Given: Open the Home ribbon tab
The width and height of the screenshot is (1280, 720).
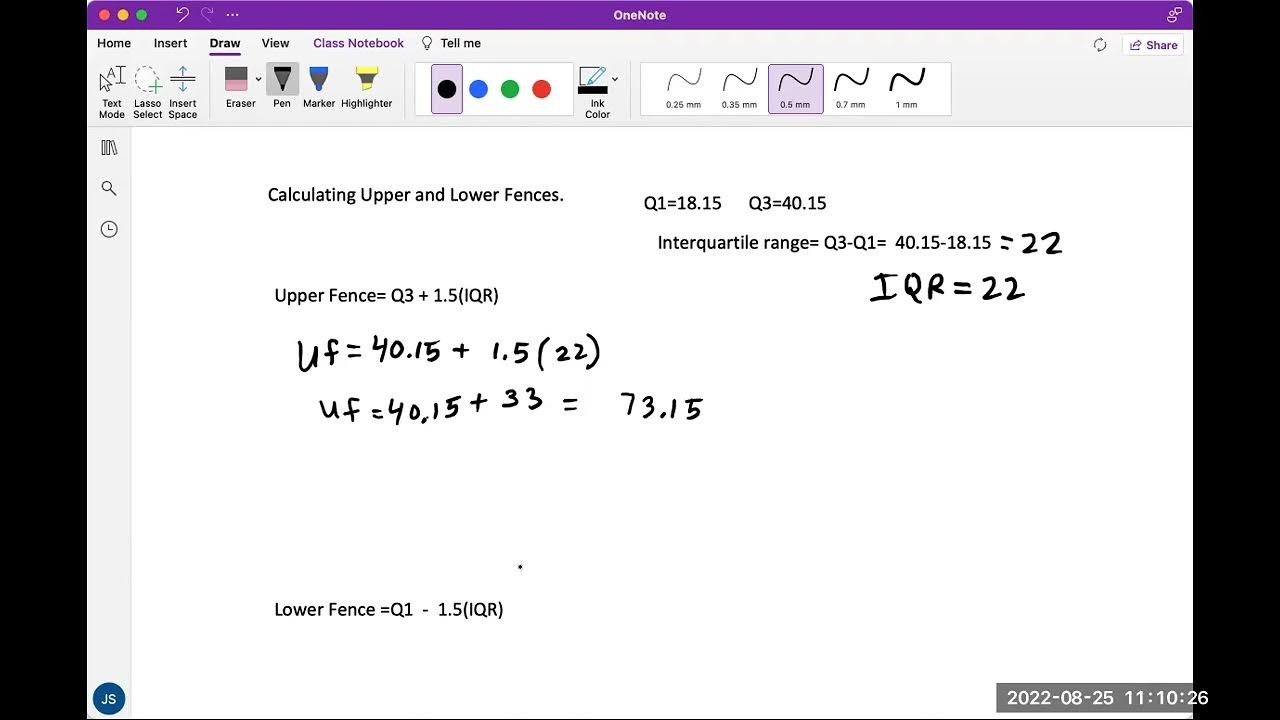Looking at the screenshot, I should 114,43.
